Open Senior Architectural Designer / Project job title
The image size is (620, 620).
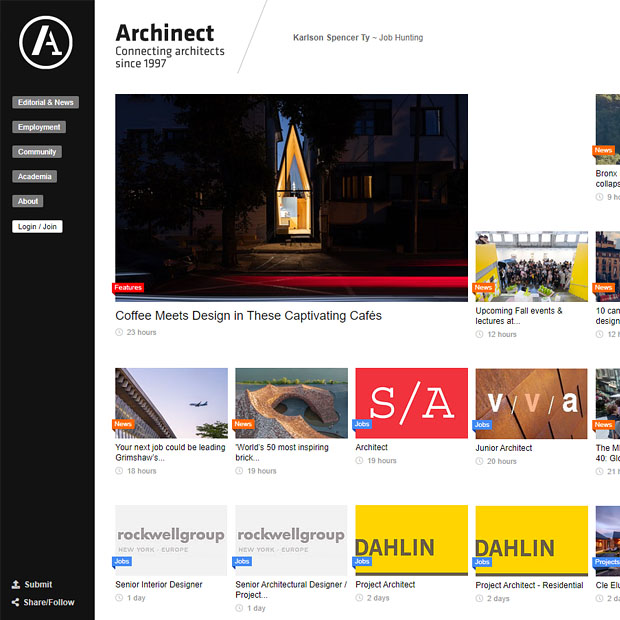pyautogui.click(x=291, y=590)
